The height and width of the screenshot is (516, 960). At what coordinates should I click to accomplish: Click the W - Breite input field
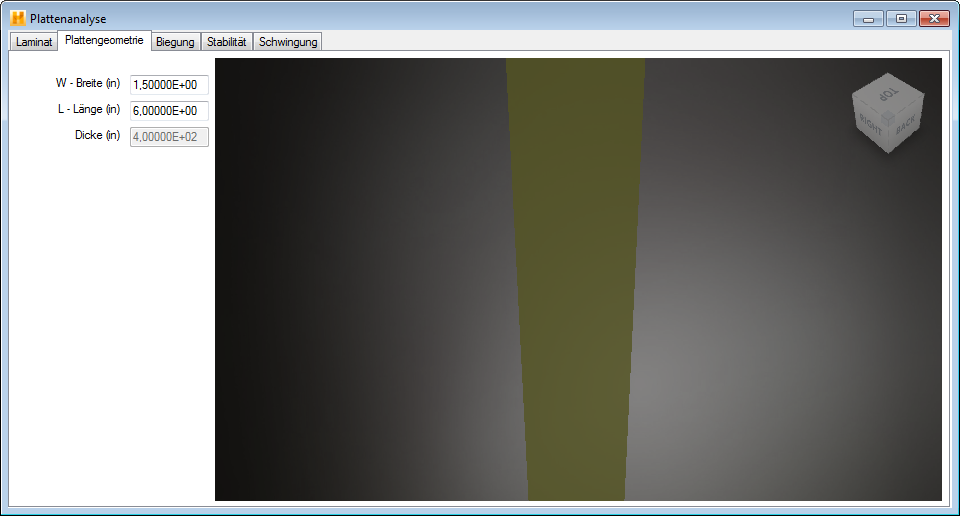[169, 85]
